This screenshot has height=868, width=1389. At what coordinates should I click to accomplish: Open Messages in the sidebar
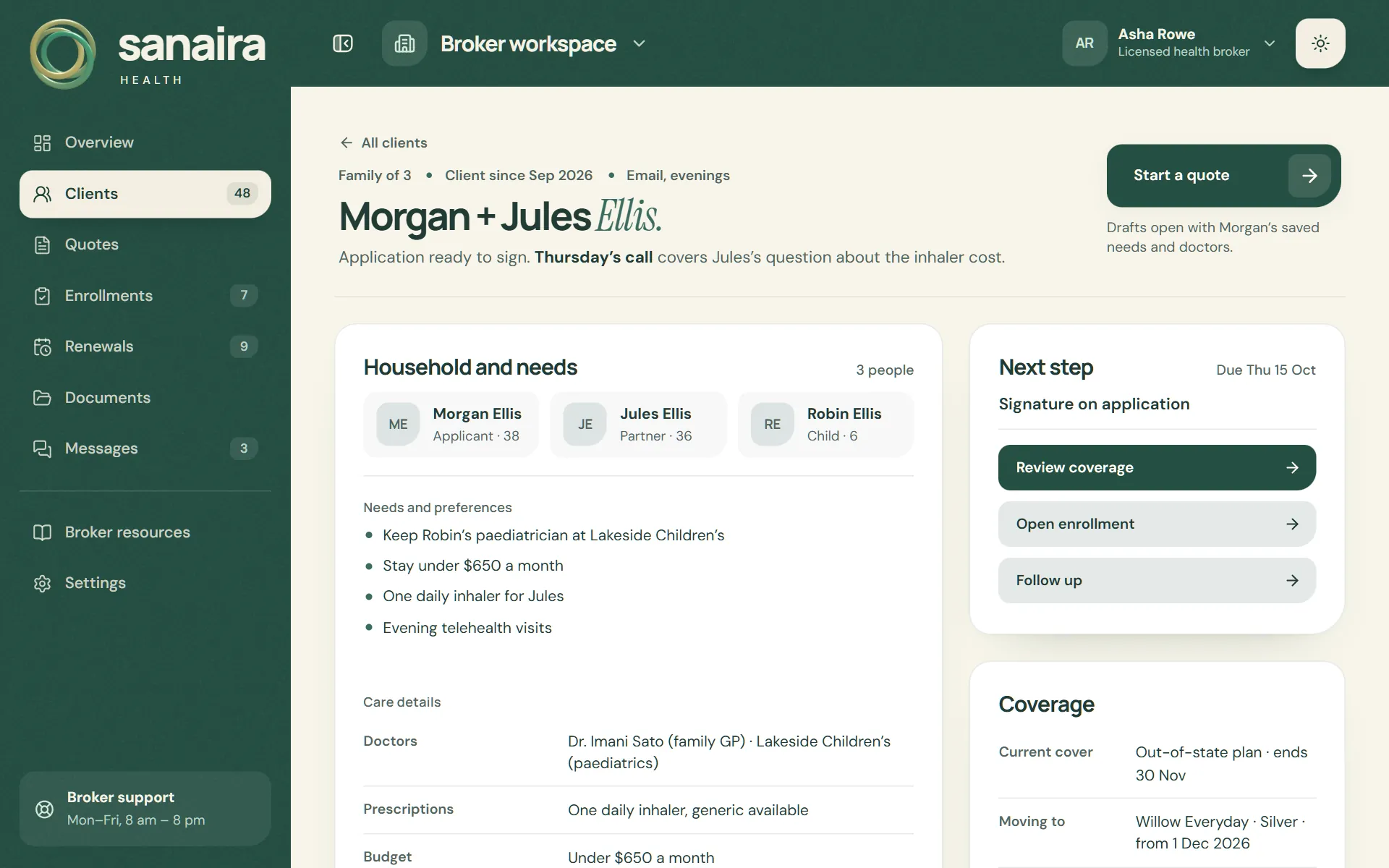[145, 448]
